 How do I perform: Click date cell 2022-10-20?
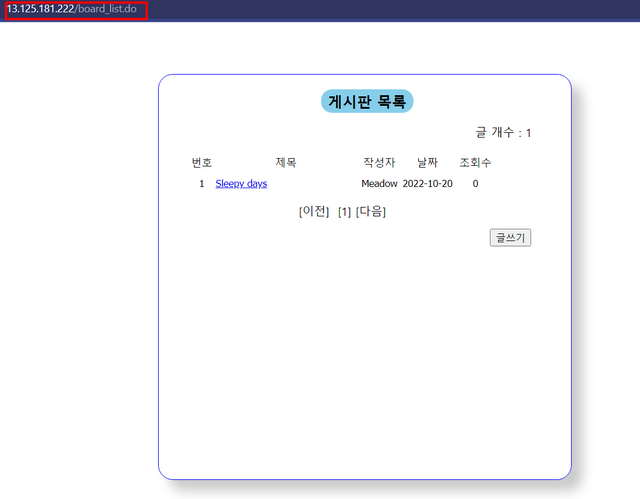[427, 184]
